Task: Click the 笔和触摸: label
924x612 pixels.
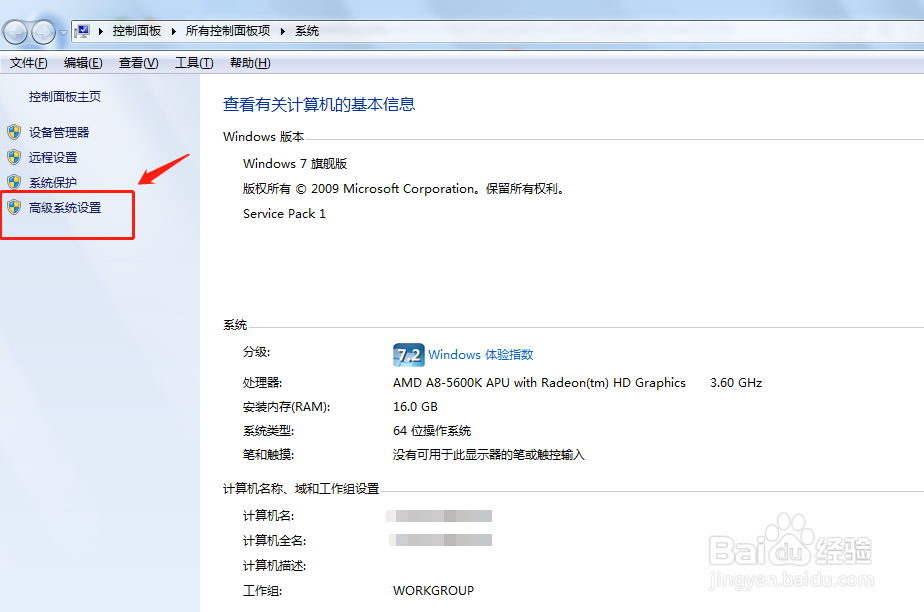Action: 268,455
